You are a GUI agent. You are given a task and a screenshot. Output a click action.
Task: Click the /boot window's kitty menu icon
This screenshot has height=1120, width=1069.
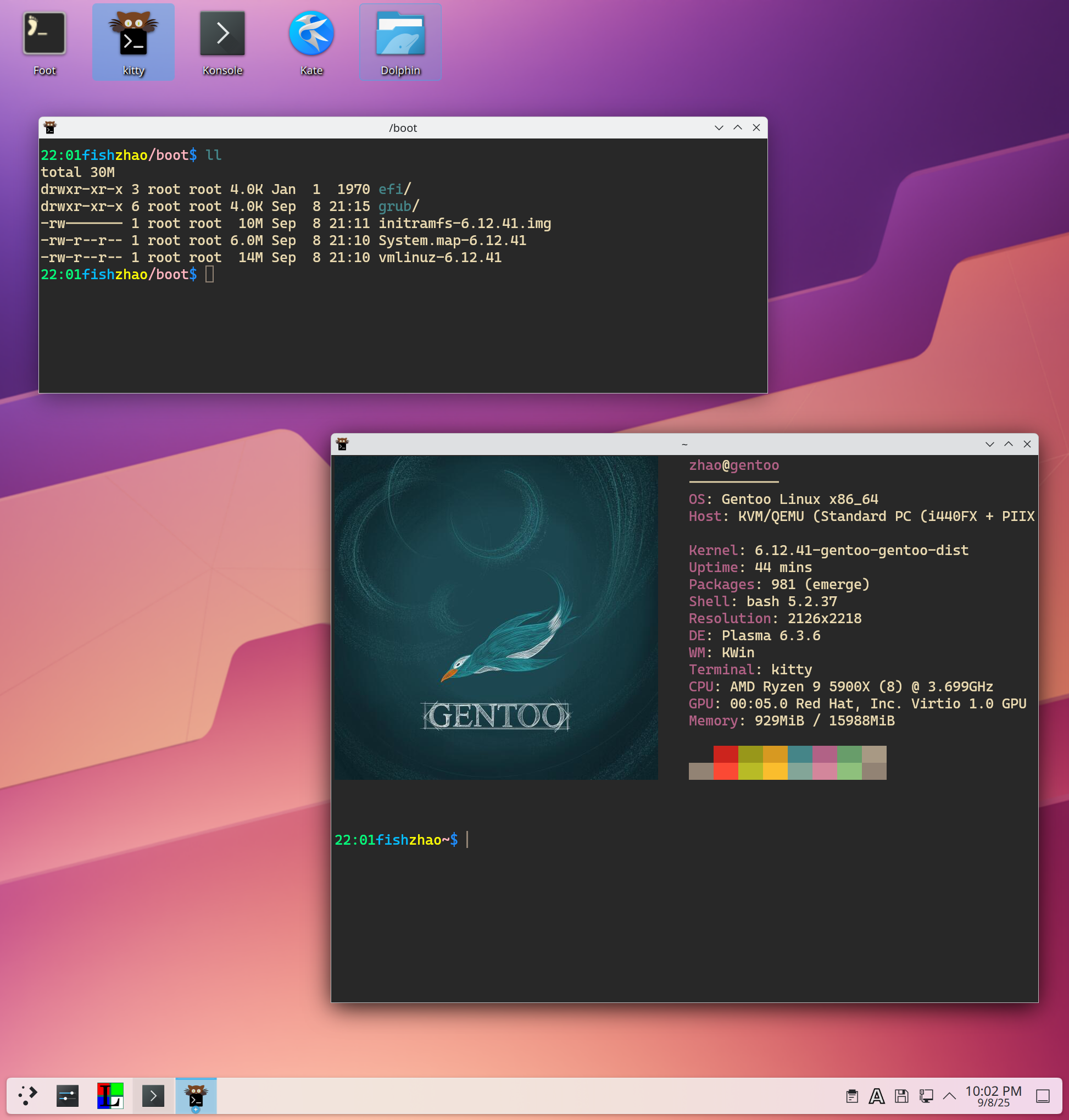50,127
